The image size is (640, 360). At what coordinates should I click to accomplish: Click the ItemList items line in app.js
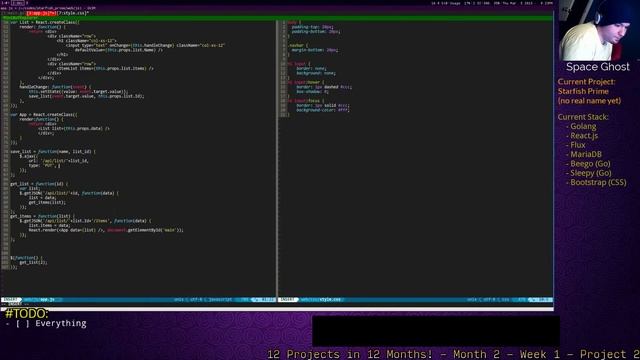tap(105, 68)
